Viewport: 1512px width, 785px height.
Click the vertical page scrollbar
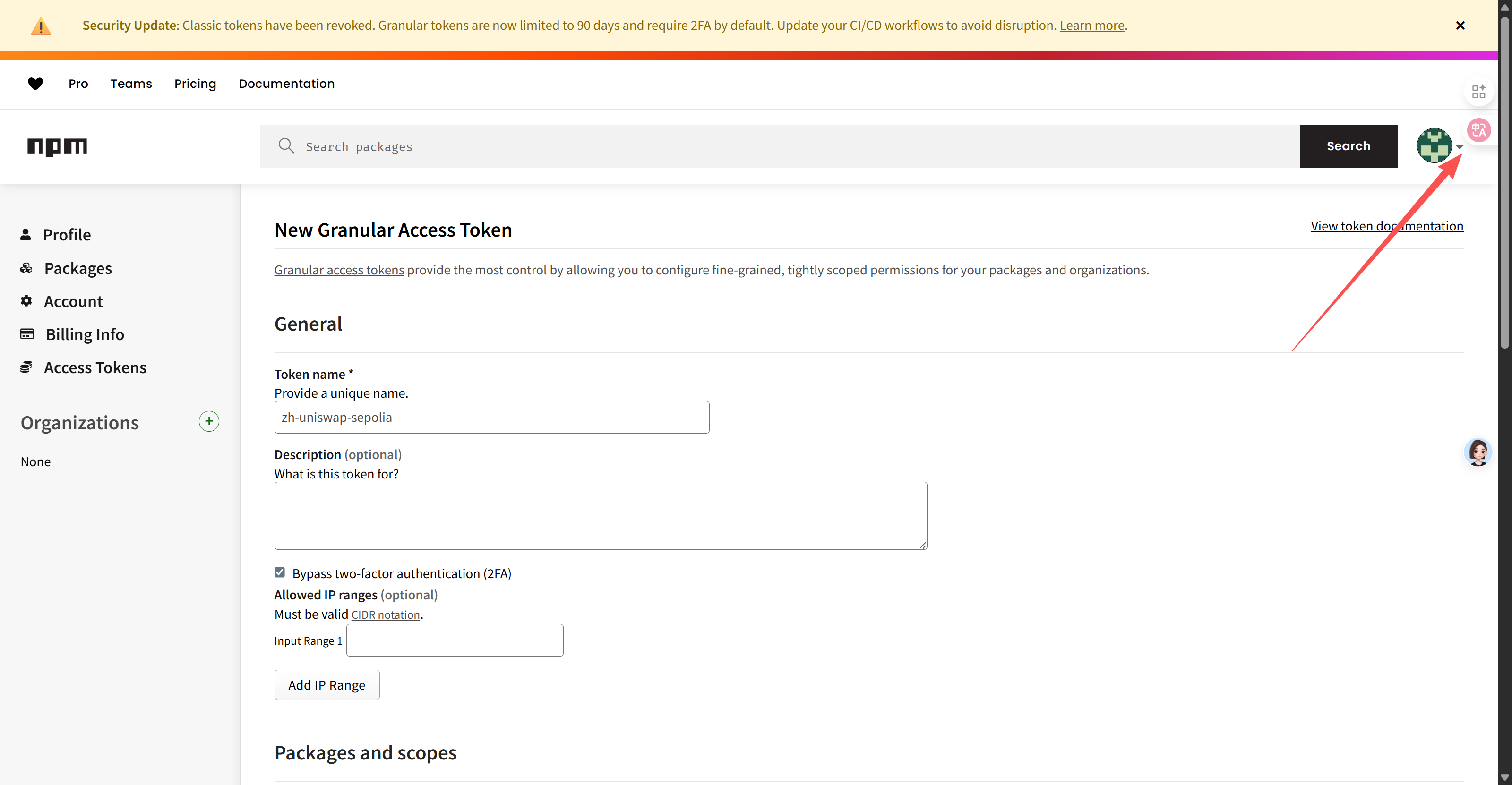[x=1504, y=182]
